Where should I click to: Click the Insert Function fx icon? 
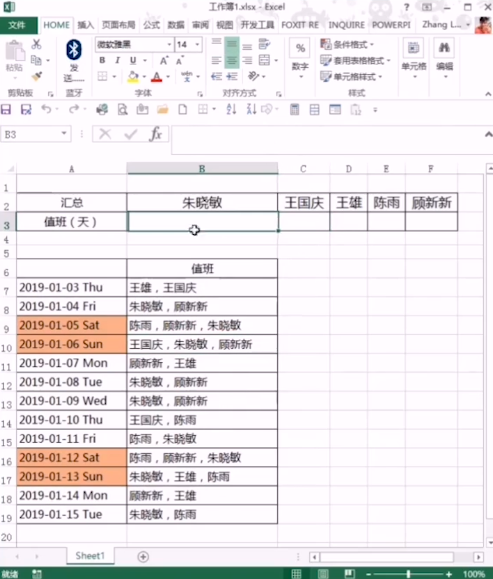point(155,134)
